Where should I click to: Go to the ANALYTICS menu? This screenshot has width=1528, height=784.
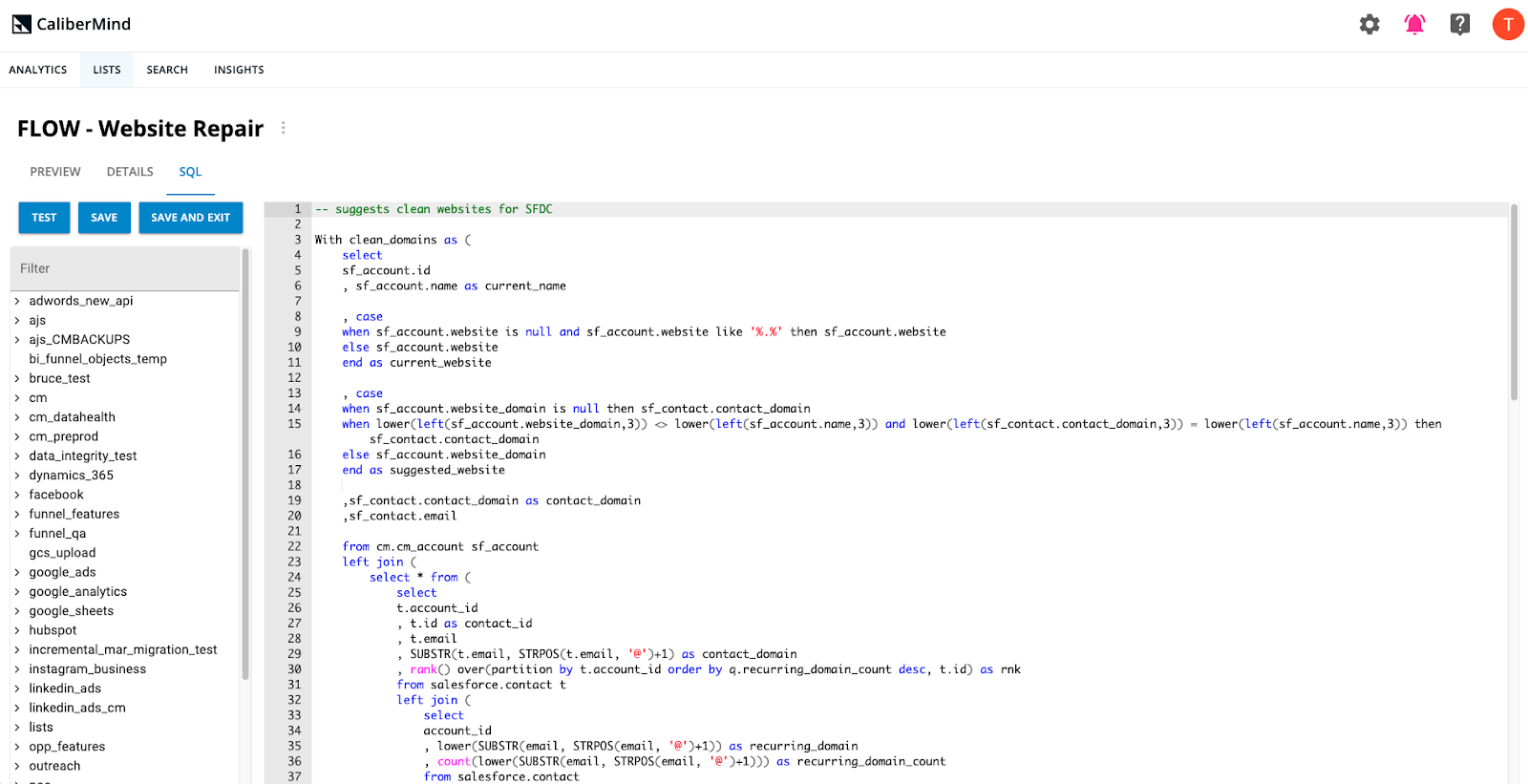coord(38,70)
